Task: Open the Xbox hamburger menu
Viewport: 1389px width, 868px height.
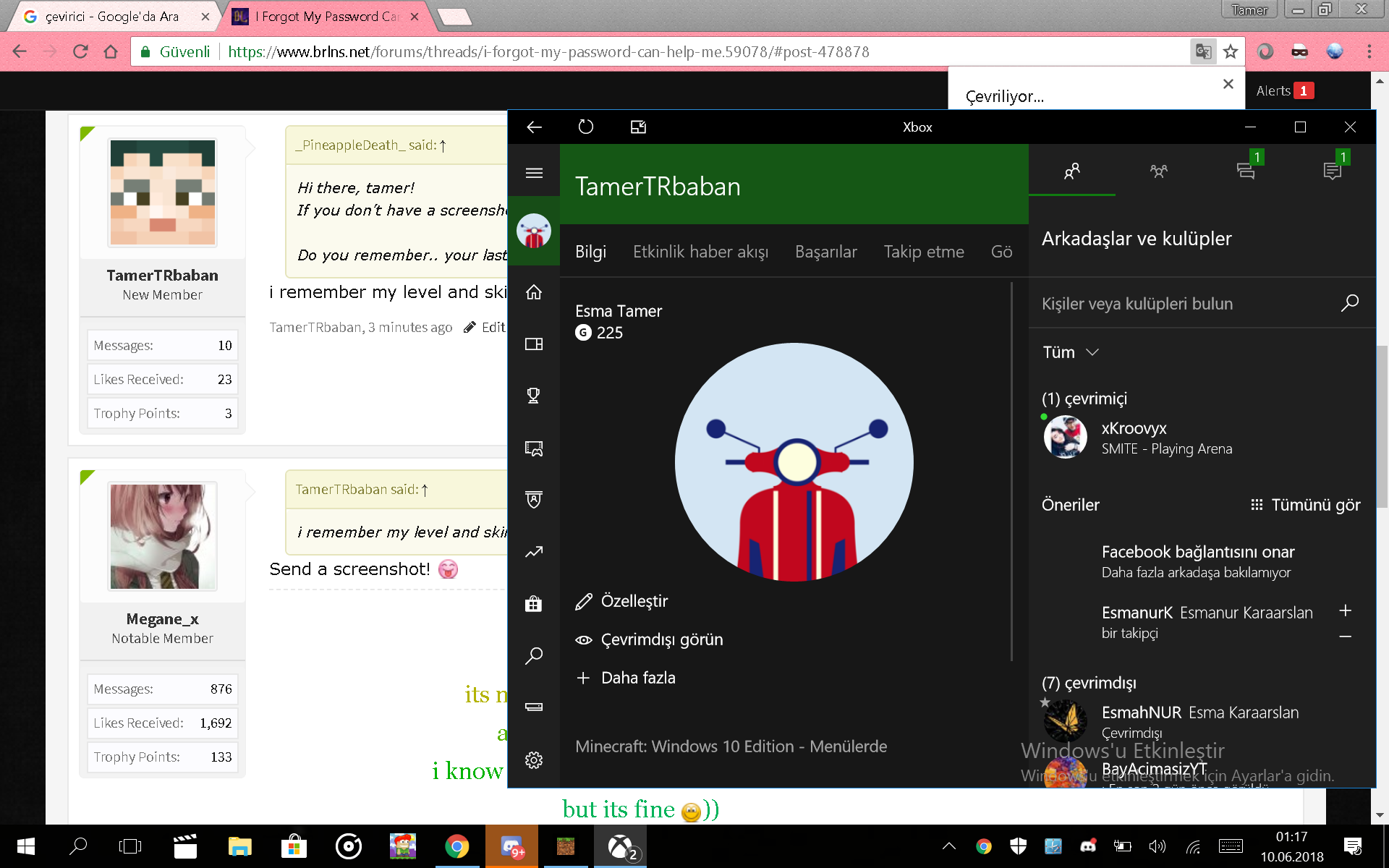Action: [534, 173]
